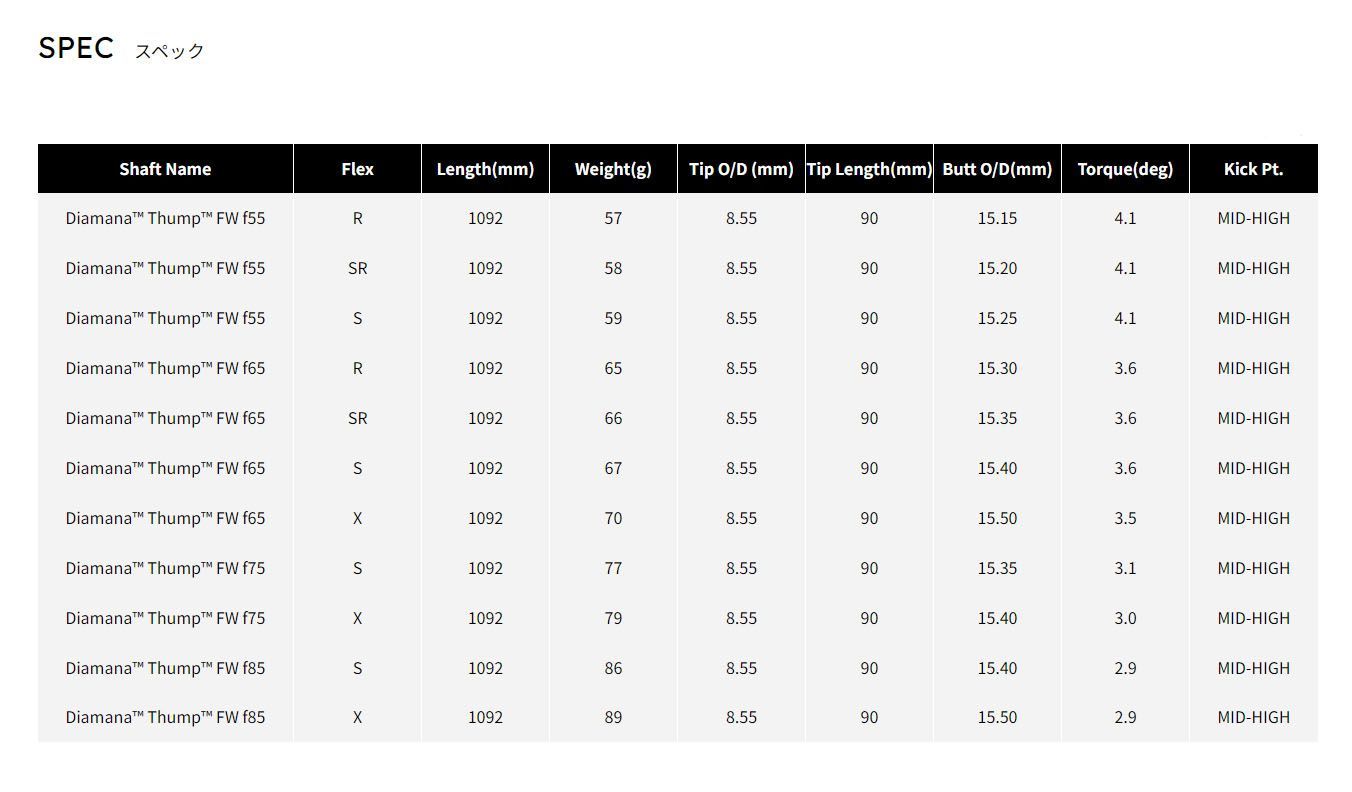This screenshot has width=1352, height=792.
Task: Click the Butt O/D(mm) column header
Action: (997, 169)
